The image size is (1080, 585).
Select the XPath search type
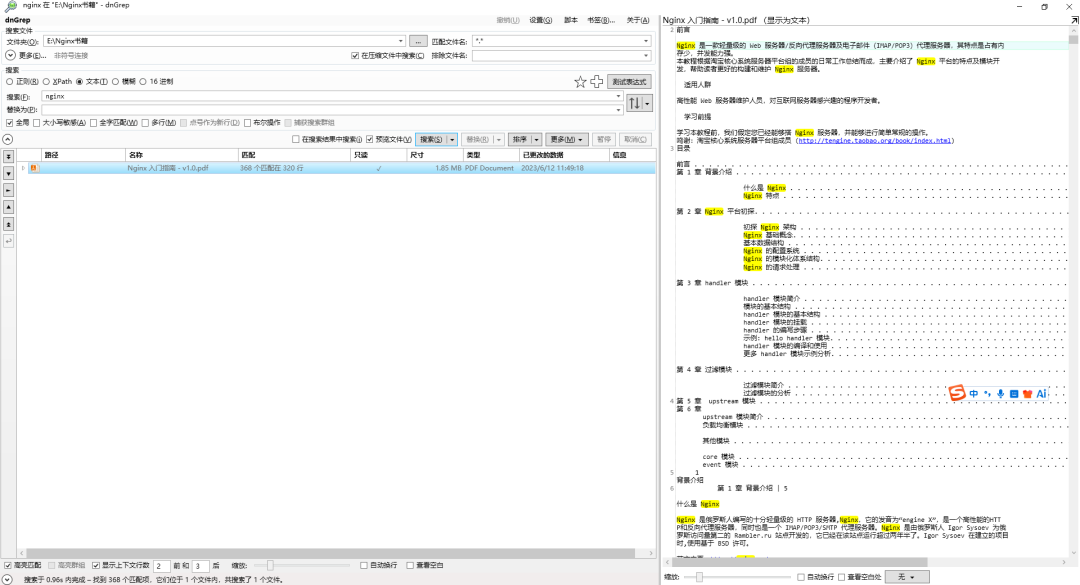(46, 82)
